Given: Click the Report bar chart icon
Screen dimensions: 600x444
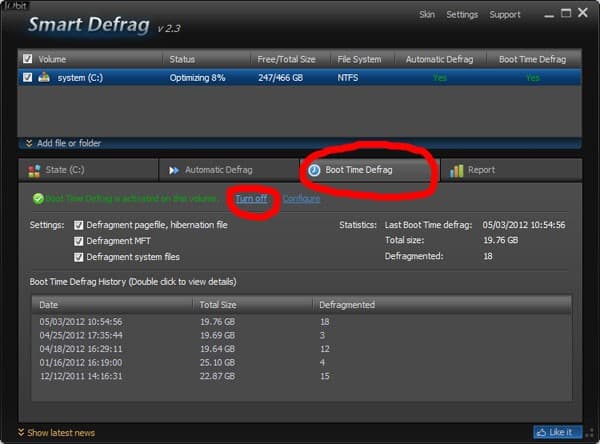Looking at the screenshot, I should click(457, 171).
